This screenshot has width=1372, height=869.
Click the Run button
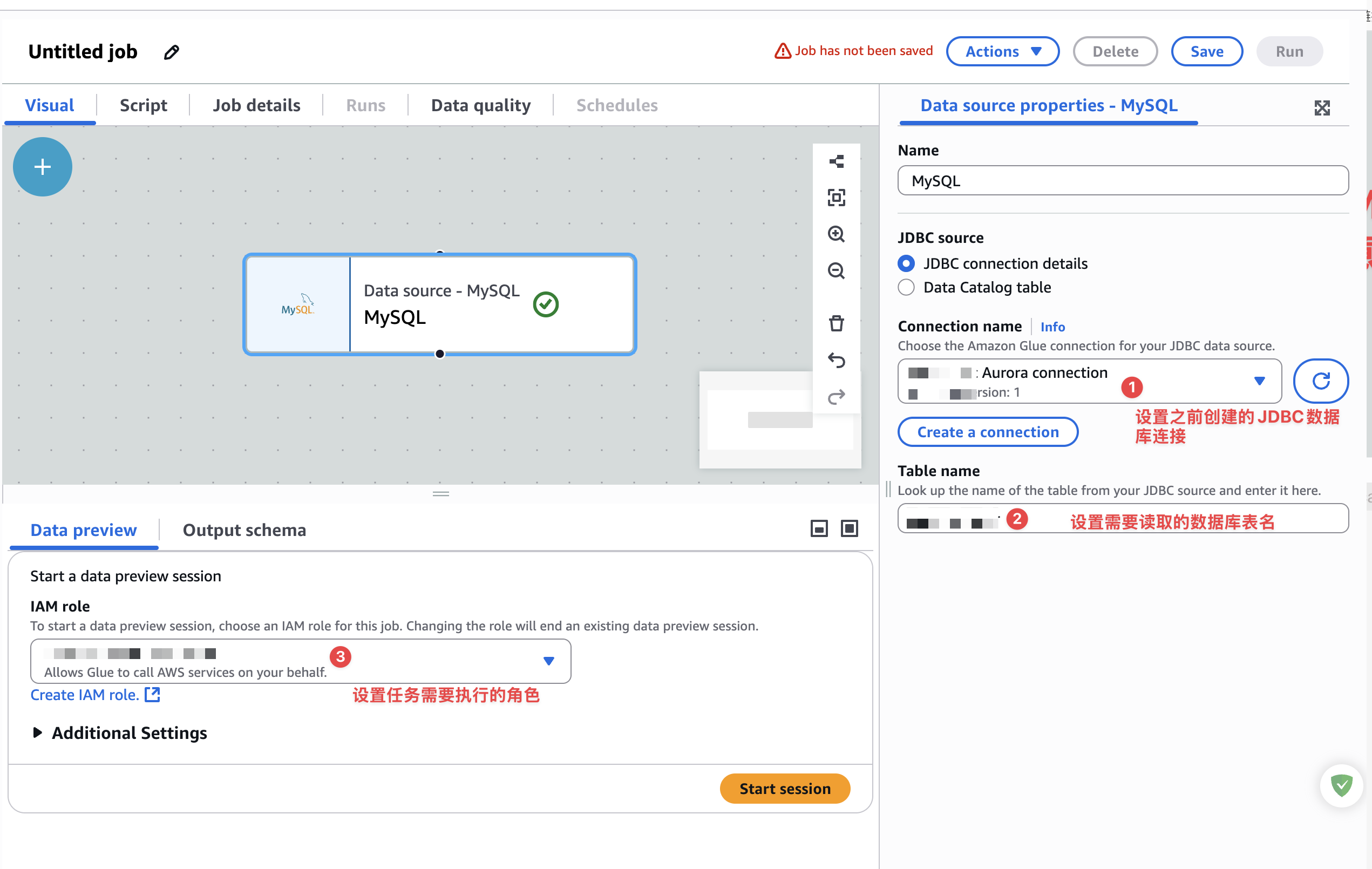pos(1289,51)
